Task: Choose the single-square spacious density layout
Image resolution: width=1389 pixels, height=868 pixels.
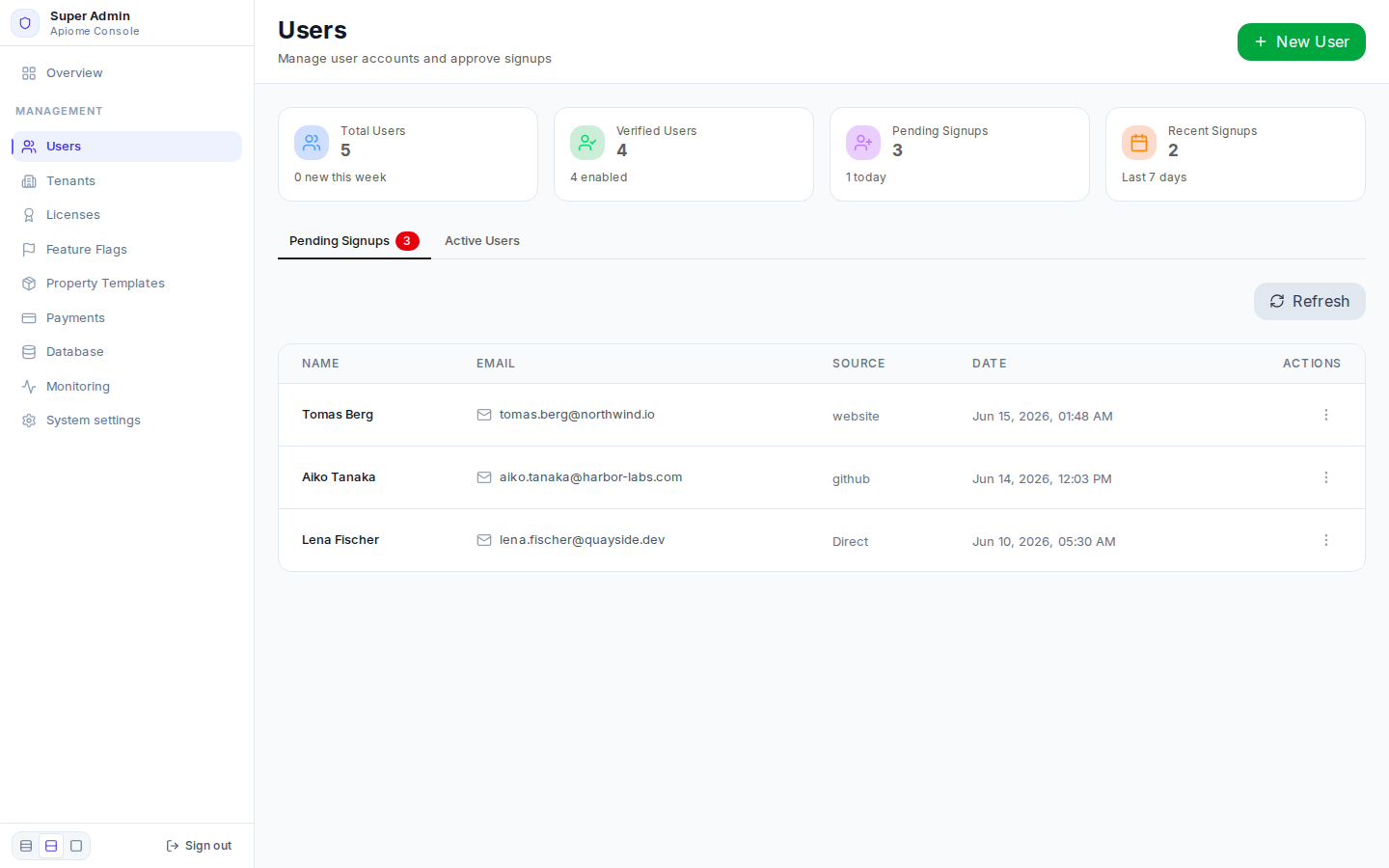Action: coord(76,846)
